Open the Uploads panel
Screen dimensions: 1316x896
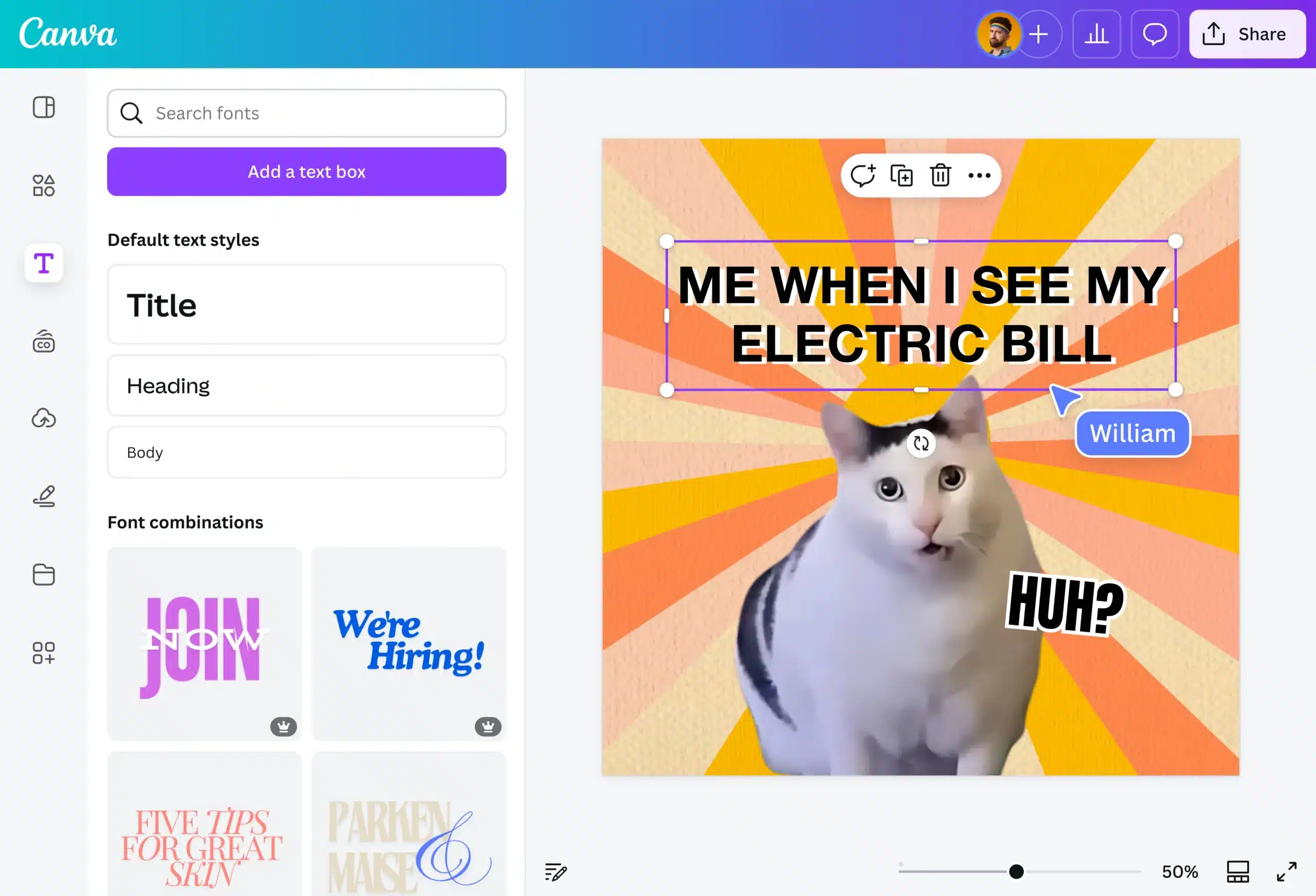pos(44,419)
